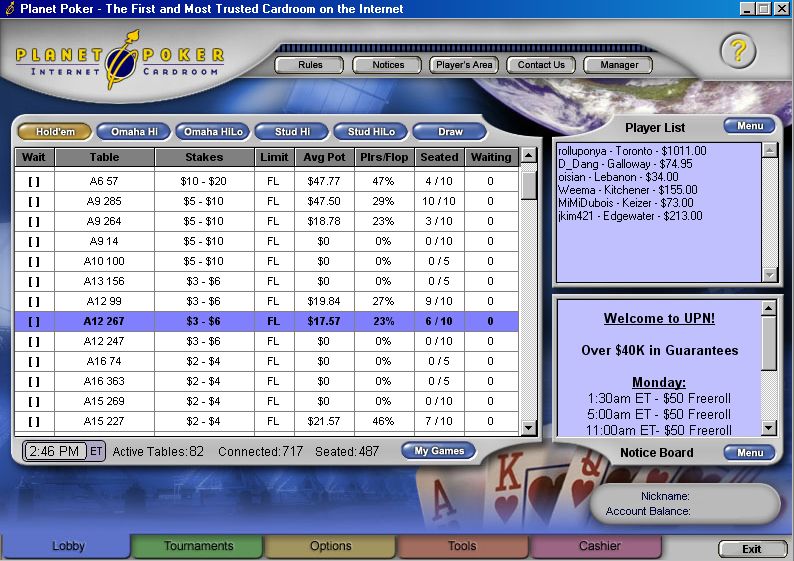
Task: Open the Notice Board Menu button
Action: [749, 453]
